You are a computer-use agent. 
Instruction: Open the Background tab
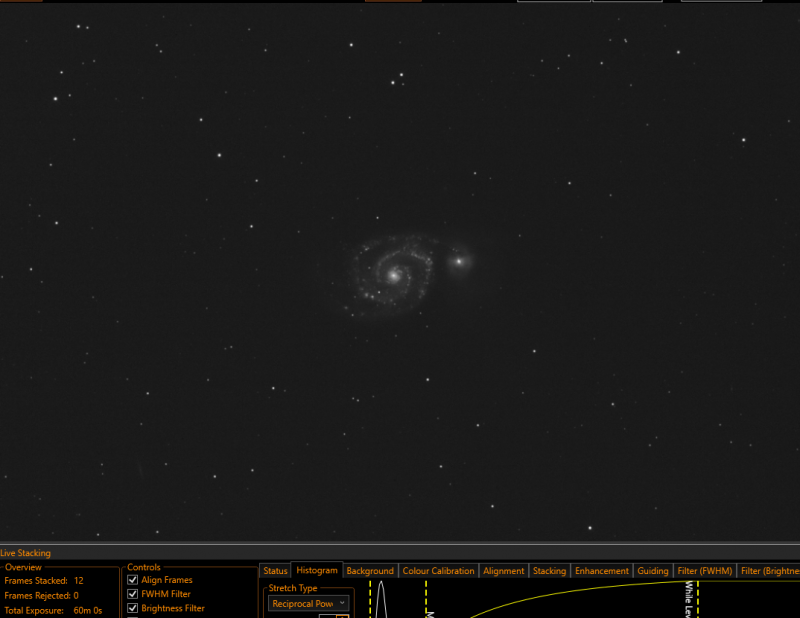pyautogui.click(x=370, y=571)
